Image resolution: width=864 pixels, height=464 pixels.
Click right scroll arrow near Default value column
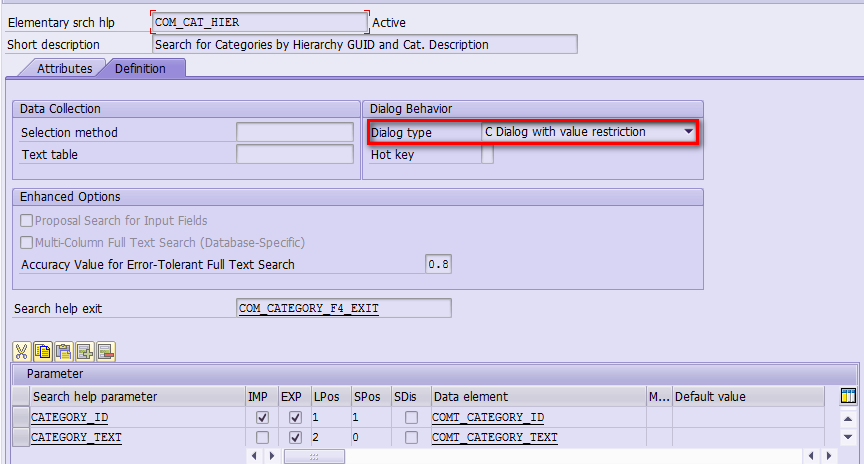click(x=829, y=456)
